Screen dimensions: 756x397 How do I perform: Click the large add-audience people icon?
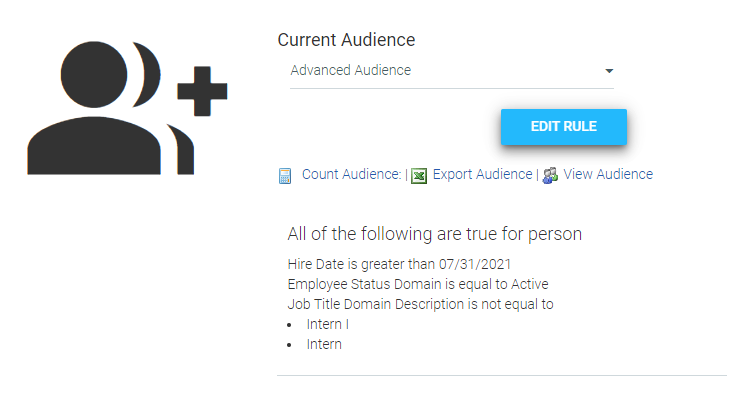[x=127, y=108]
